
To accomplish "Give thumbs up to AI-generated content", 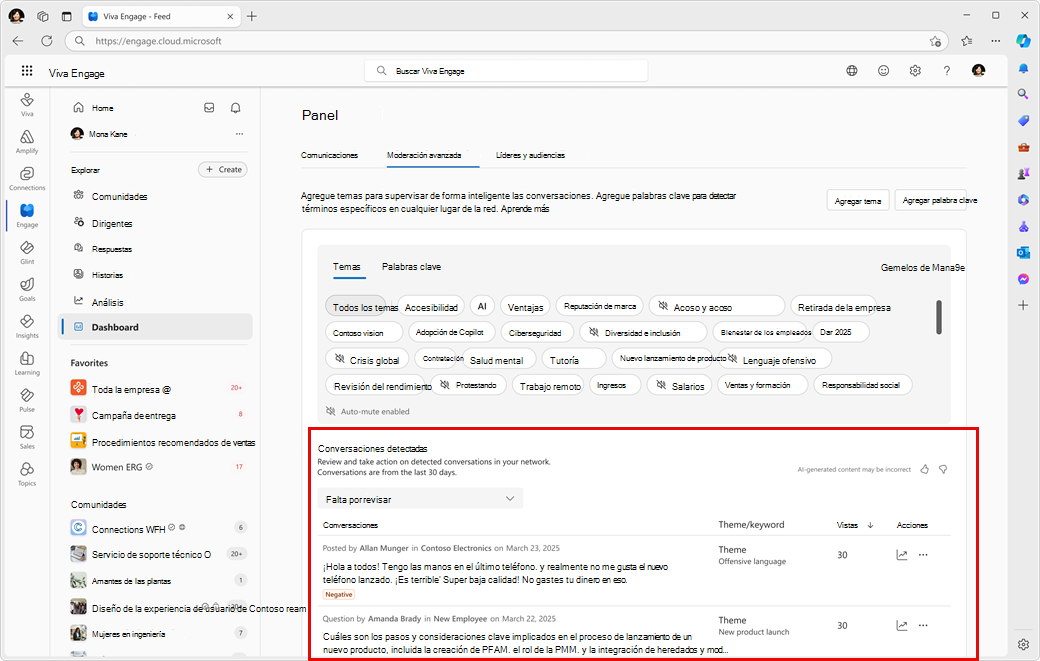I will [x=925, y=469].
